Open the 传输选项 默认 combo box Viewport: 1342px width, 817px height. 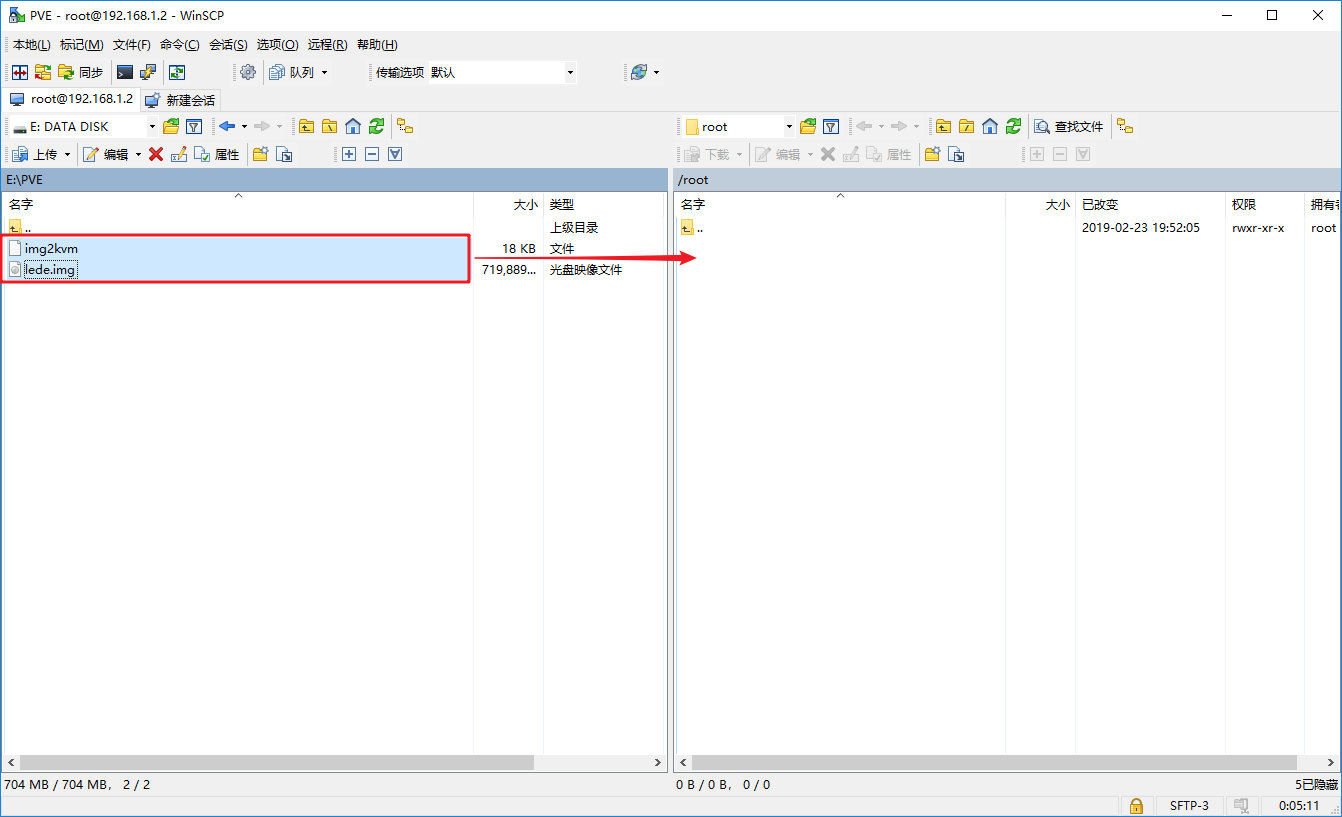point(503,72)
